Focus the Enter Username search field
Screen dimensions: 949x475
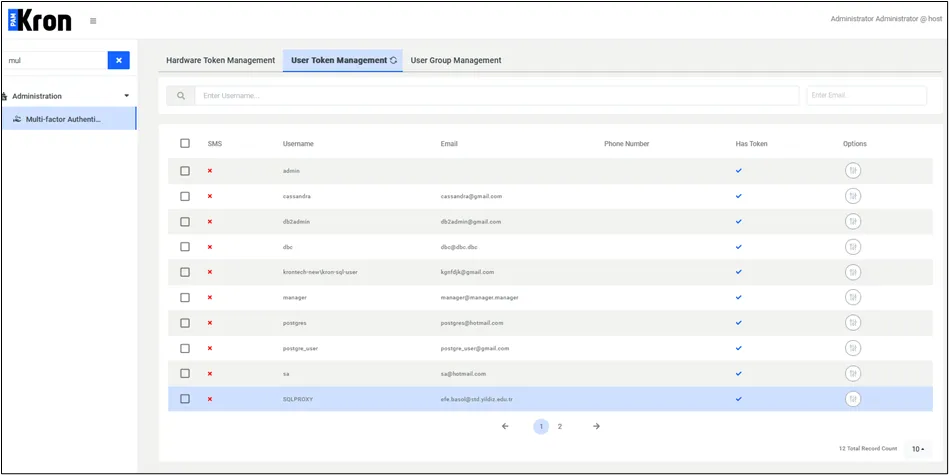497,96
